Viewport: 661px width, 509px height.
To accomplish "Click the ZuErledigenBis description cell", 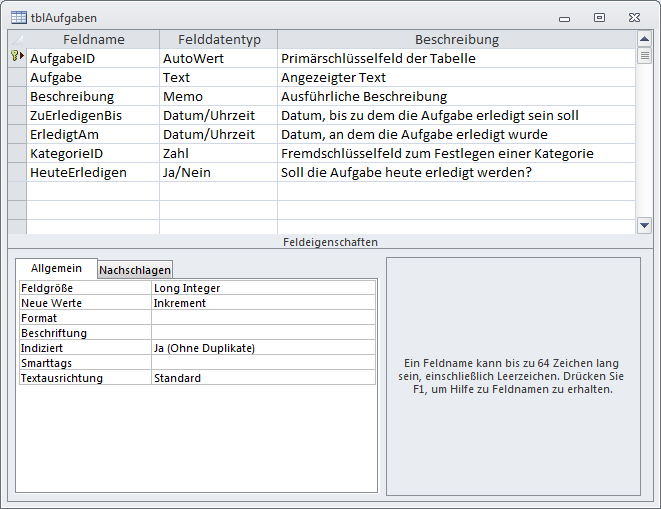I will coord(456,115).
